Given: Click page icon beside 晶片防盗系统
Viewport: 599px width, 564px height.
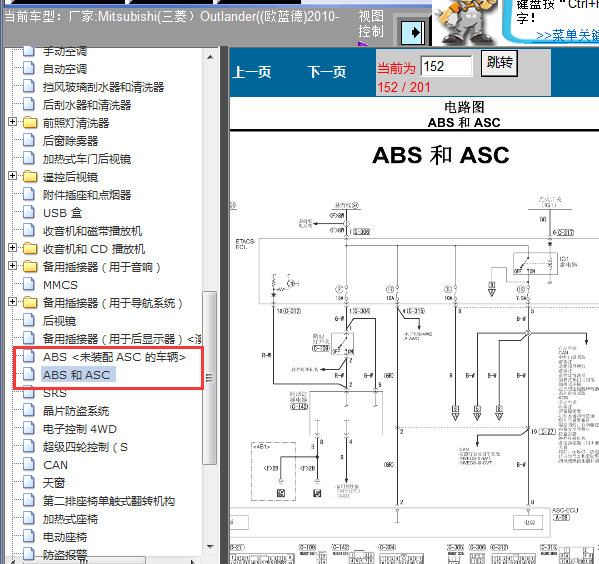Looking at the screenshot, I should (x=29, y=410).
